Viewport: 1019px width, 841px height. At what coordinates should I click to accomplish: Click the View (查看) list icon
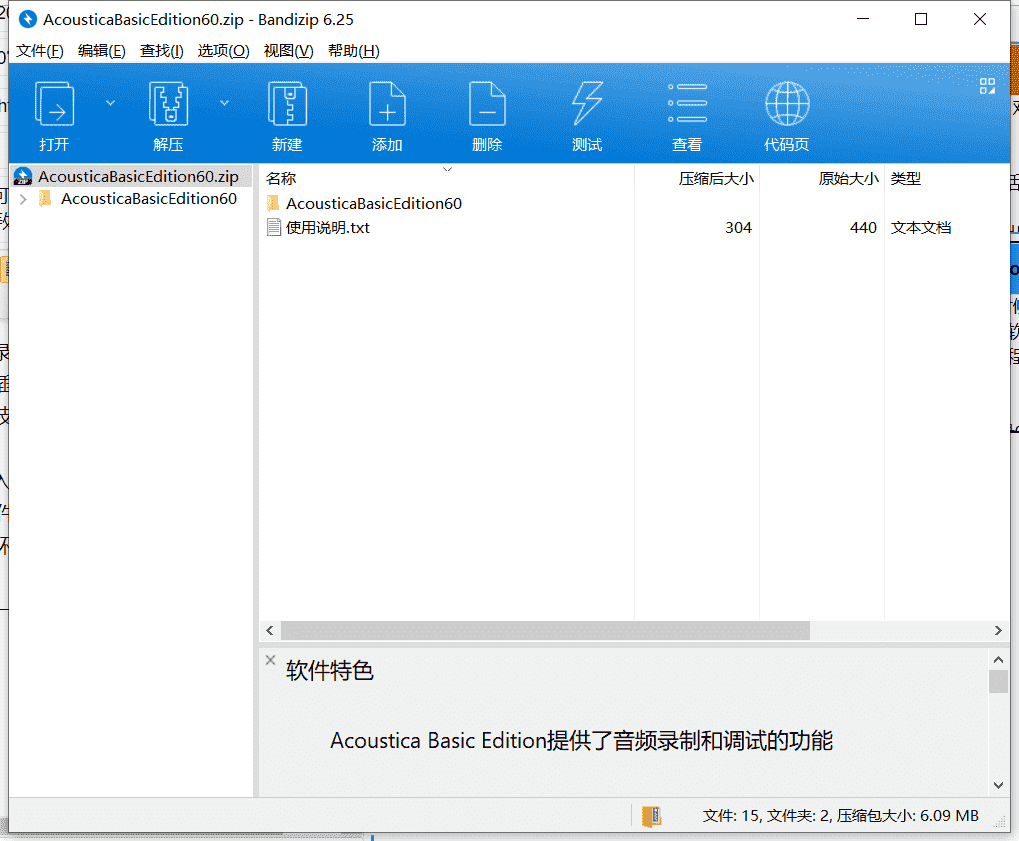click(x=687, y=103)
